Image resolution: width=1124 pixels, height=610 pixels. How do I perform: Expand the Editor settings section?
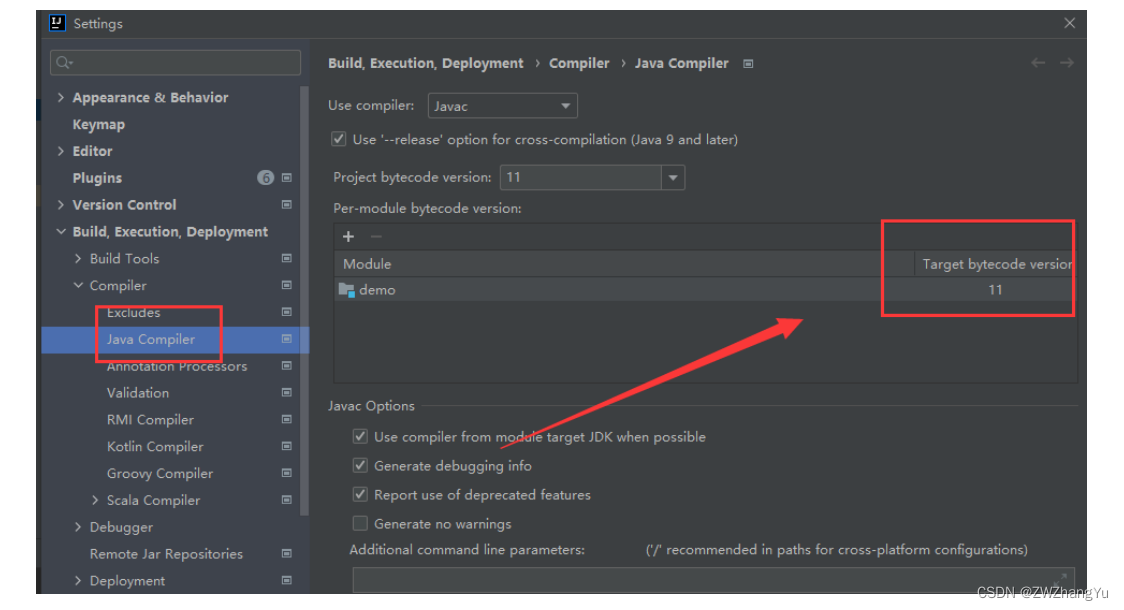pos(60,151)
